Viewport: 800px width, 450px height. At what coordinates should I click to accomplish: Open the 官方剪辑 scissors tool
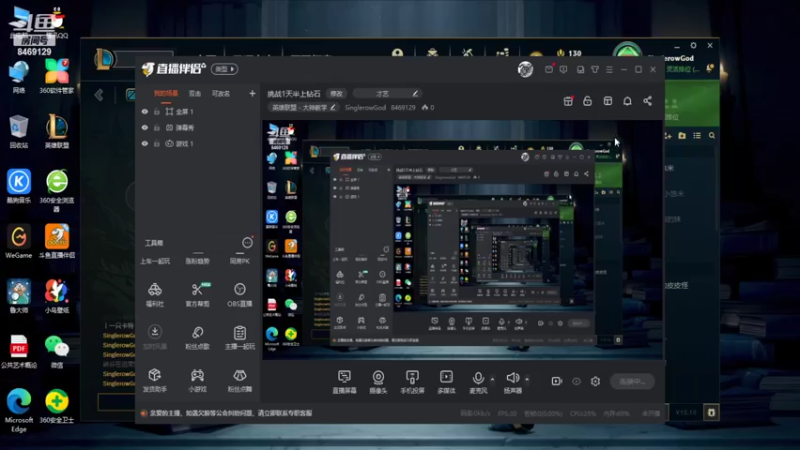[x=197, y=294]
